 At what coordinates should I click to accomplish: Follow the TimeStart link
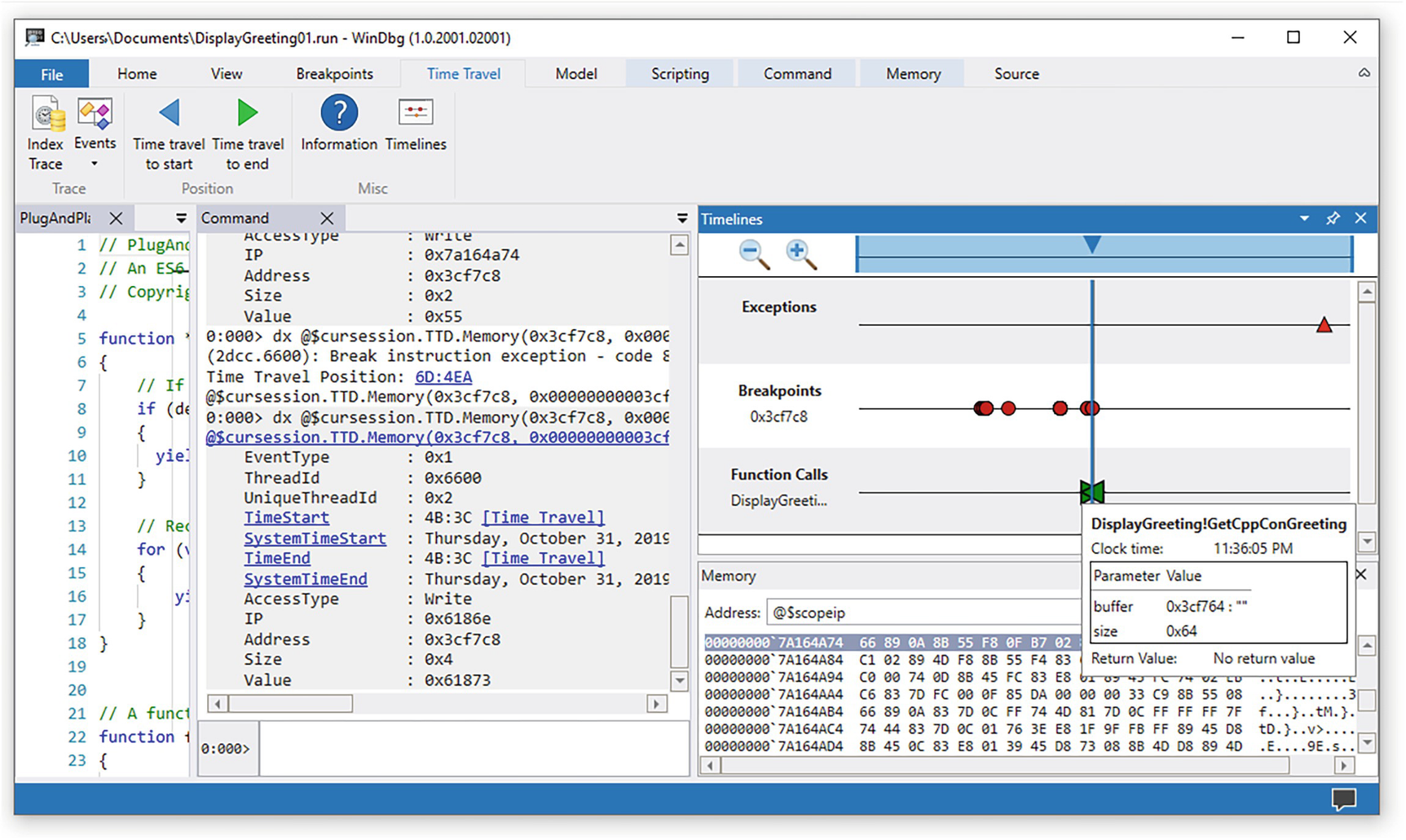(x=286, y=518)
